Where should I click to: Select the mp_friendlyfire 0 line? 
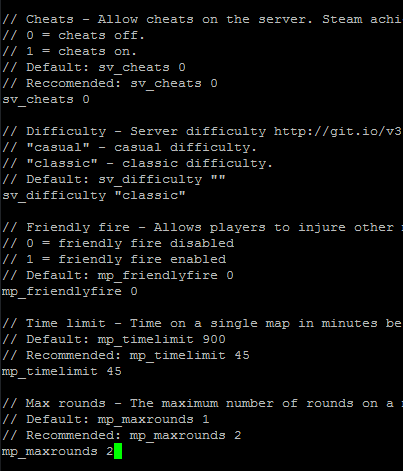[70, 292]
